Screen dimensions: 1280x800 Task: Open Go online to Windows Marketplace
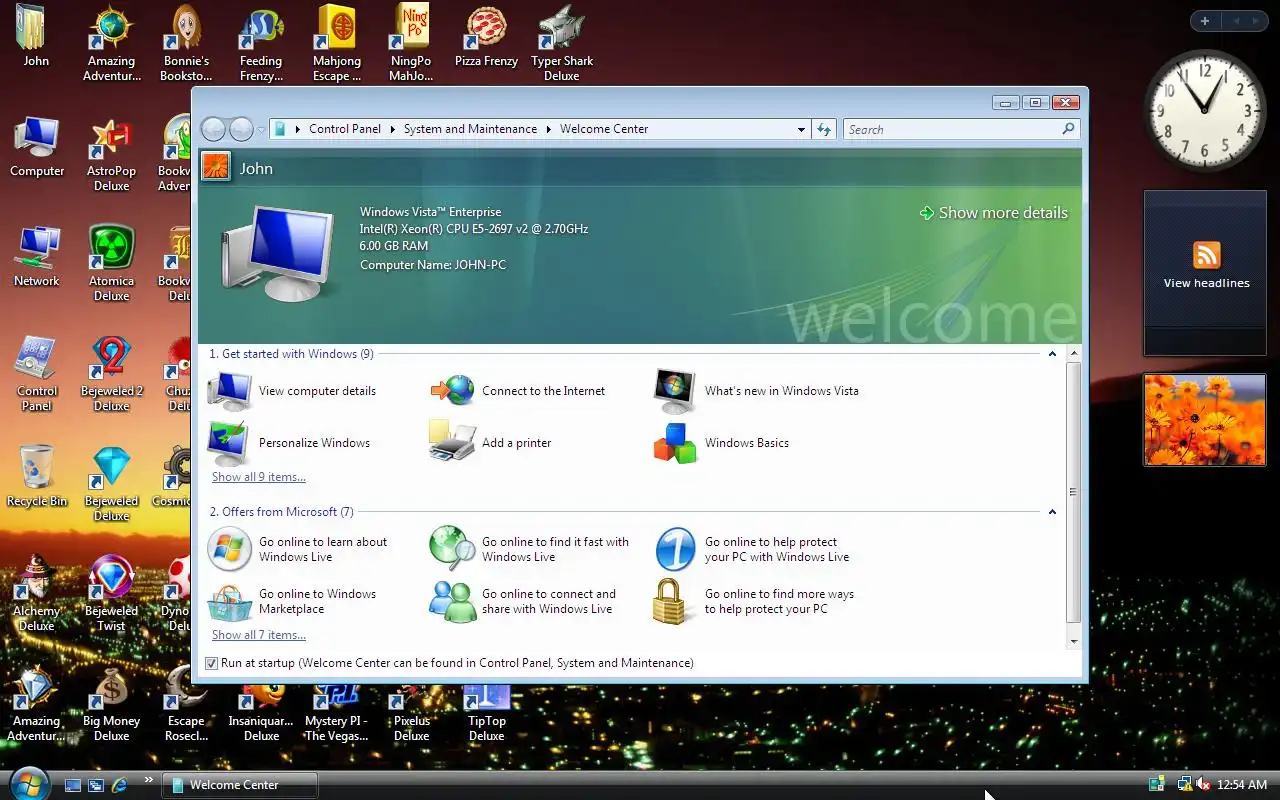pyautogui.click(x=292, y=601)
